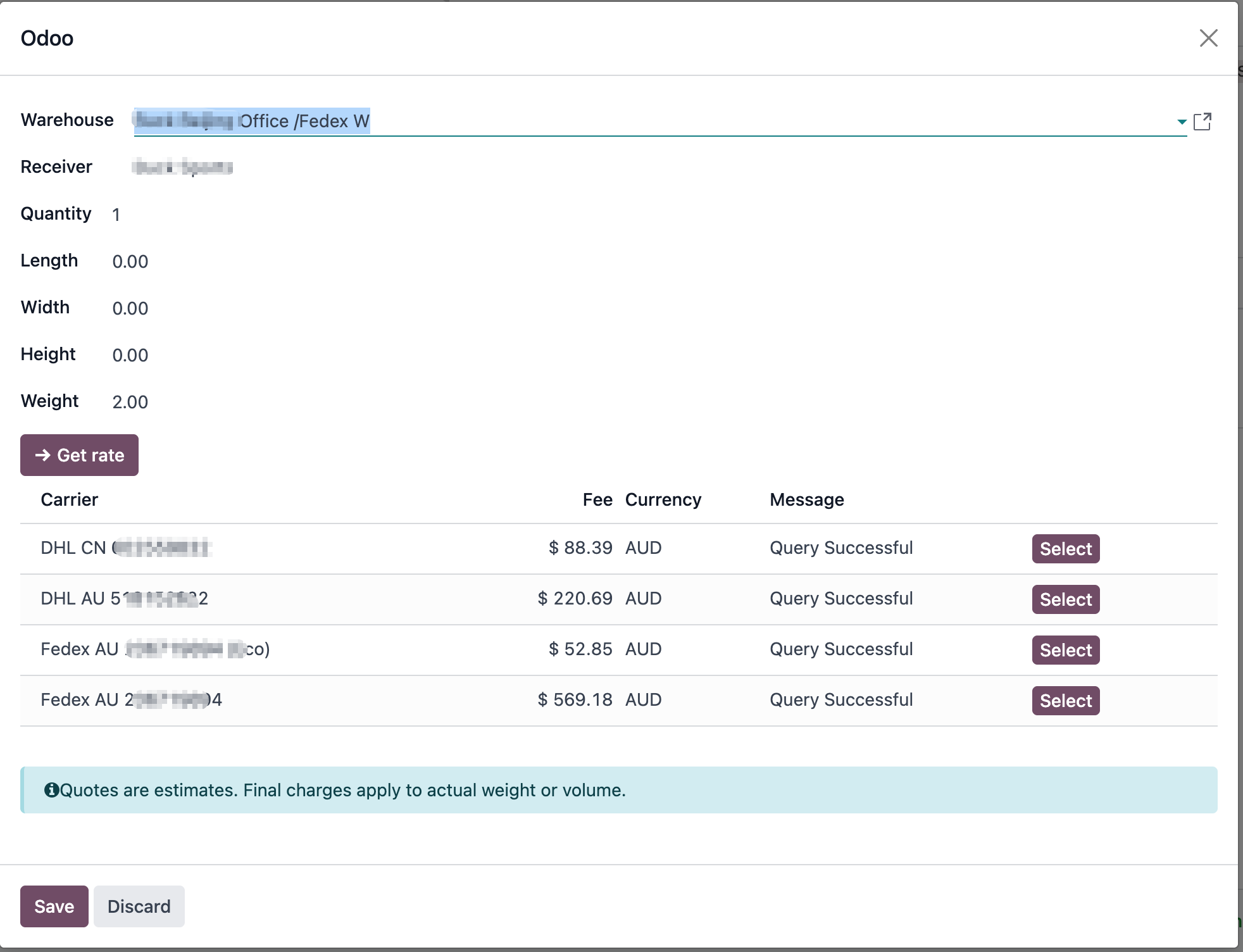Viewport: 1243px width, 952px height.
Task: Click the Carrier column header
Action: [x=70, y=500]
